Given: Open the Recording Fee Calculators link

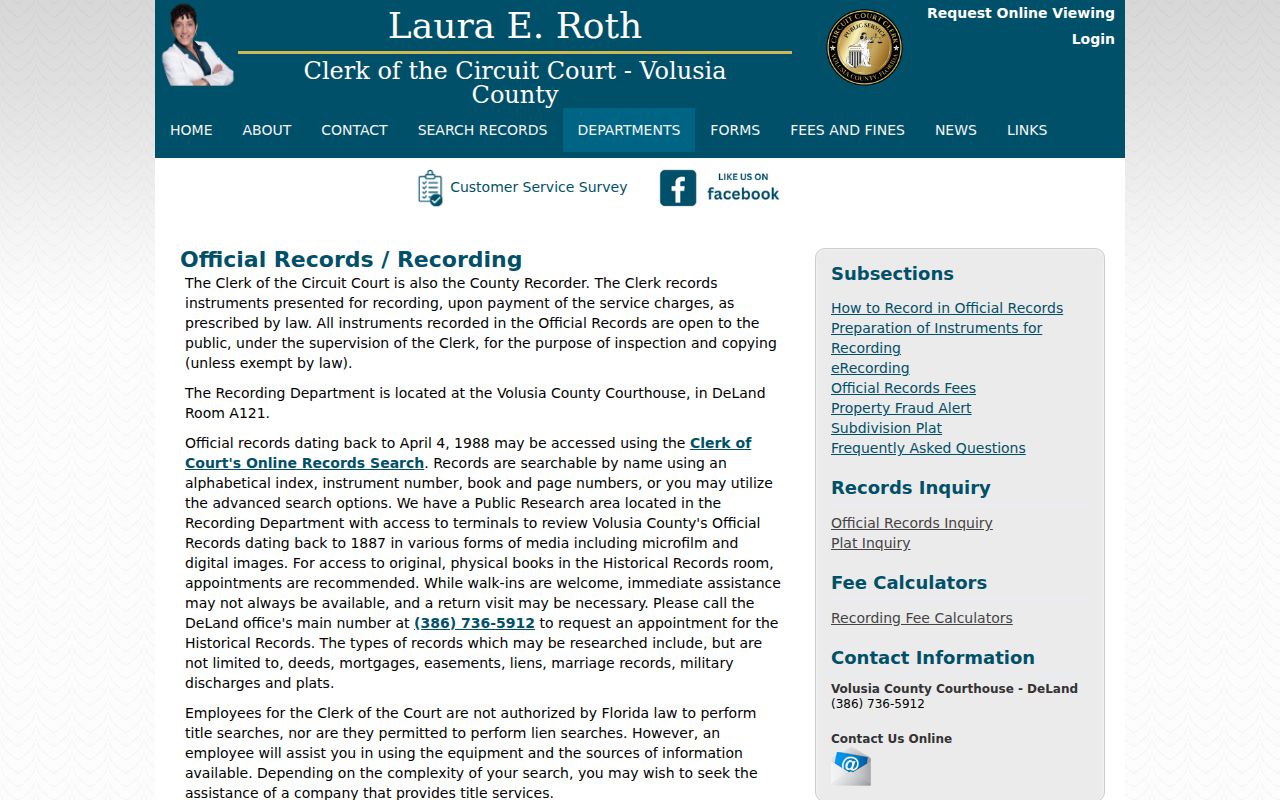Looking at the screenshot, I should point(922,618).
